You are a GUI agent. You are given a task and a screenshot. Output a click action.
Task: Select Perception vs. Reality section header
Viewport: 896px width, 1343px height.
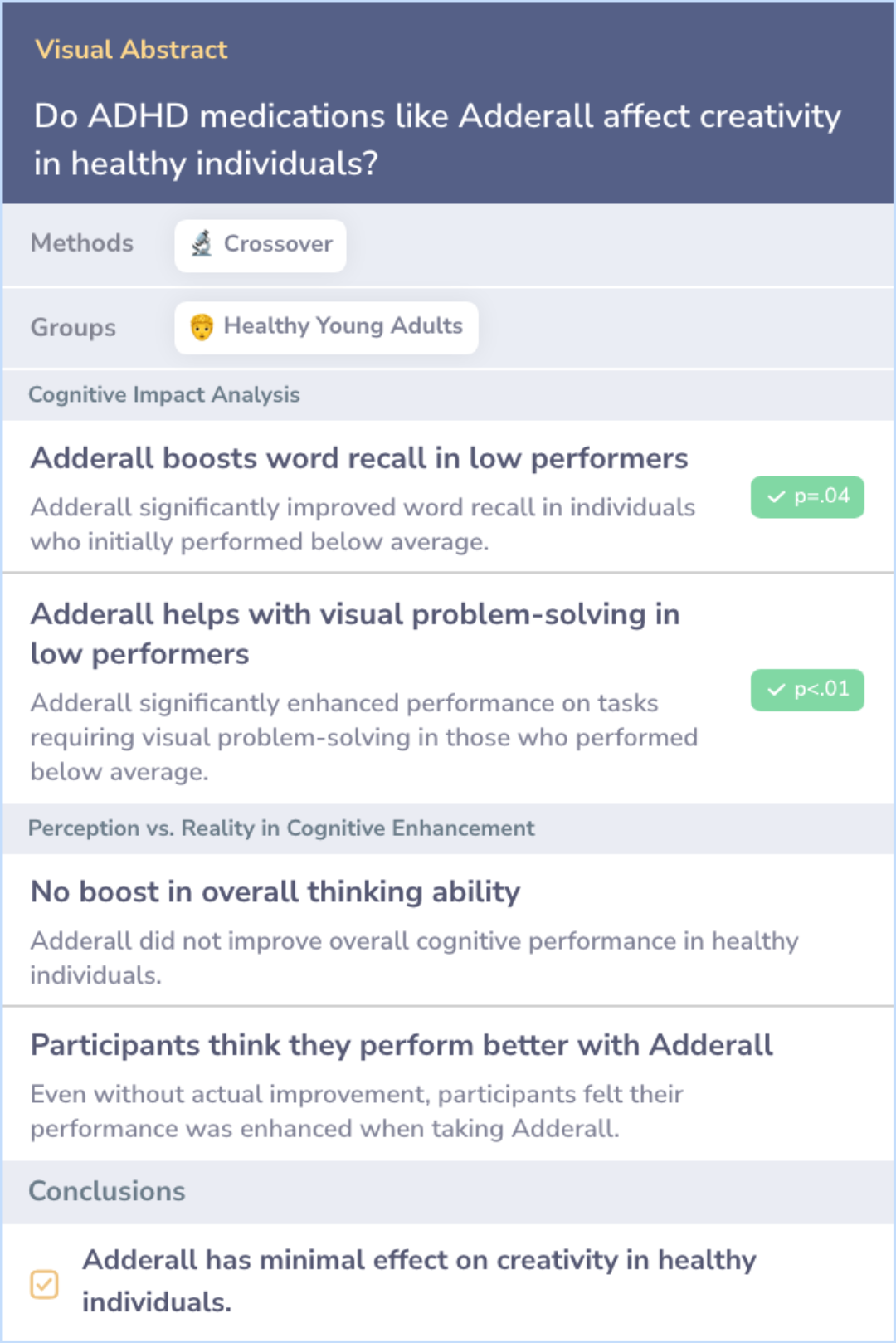[x=281, y=828]
